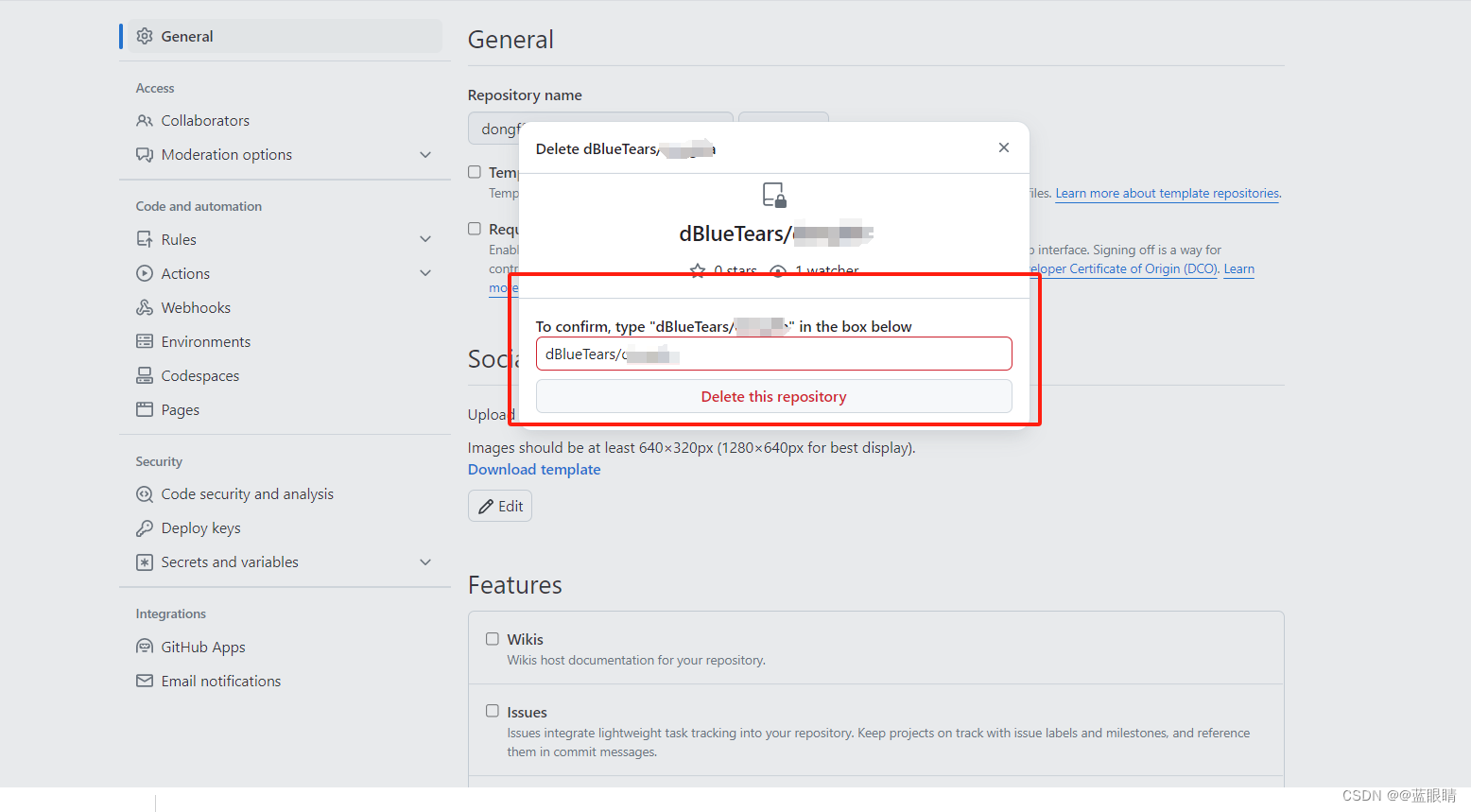Click the GitHub Apps hubot icon

coord(145,647)
